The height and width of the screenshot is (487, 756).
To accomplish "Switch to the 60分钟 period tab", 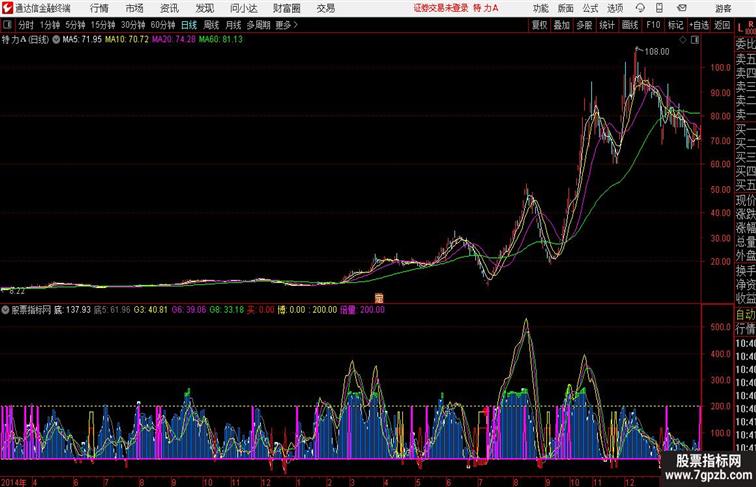I will [x=163, y=25].
